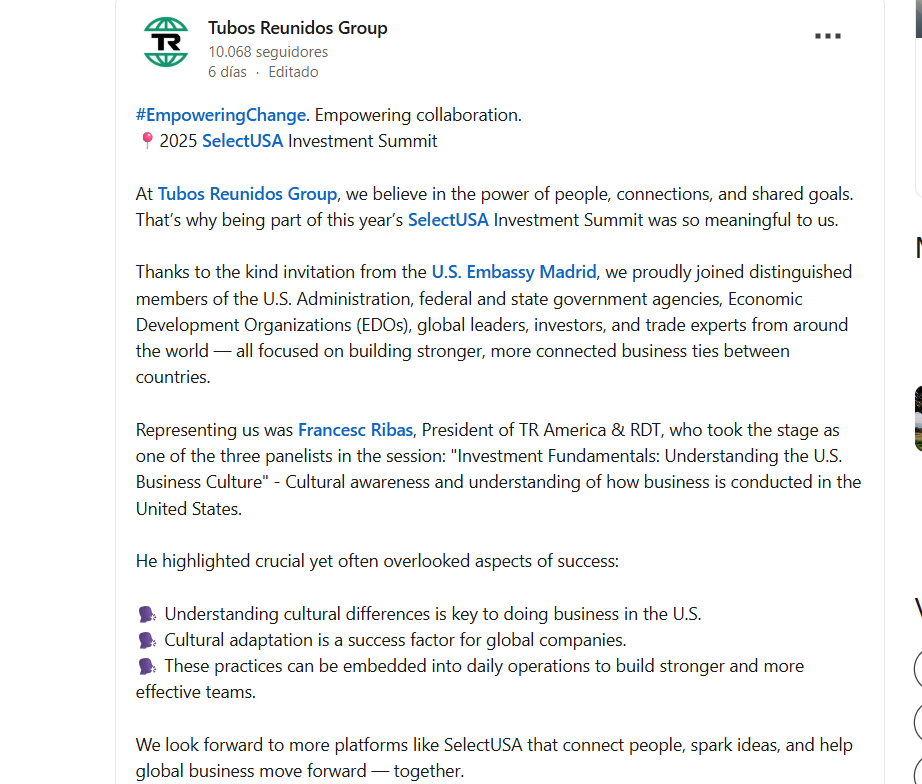922x784 pixels.
Task: Click speaking-head emoji beside 'Understanding cultural differences'
Action: point(147,615)
